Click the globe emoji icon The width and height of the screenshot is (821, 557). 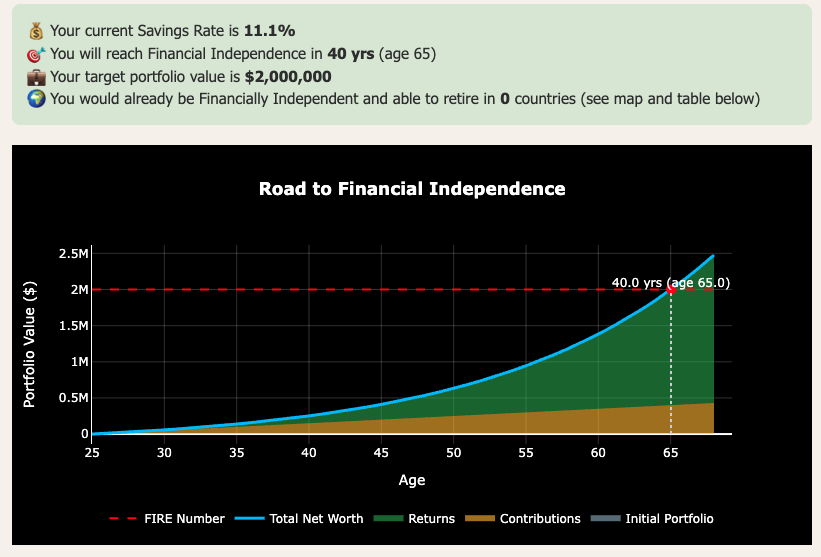tap(36, 99)
